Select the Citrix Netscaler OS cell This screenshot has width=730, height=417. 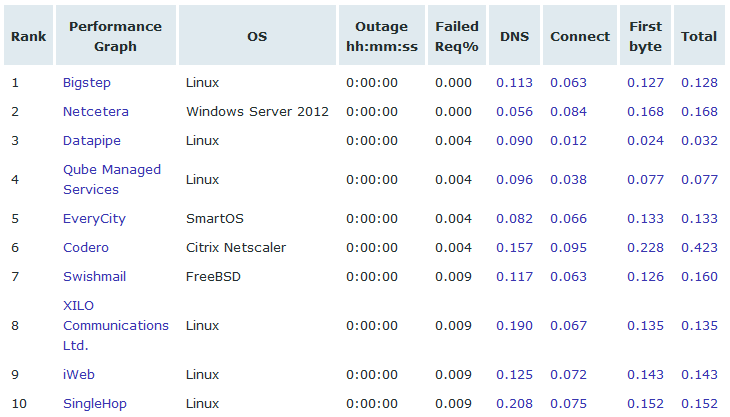point(236,248)
